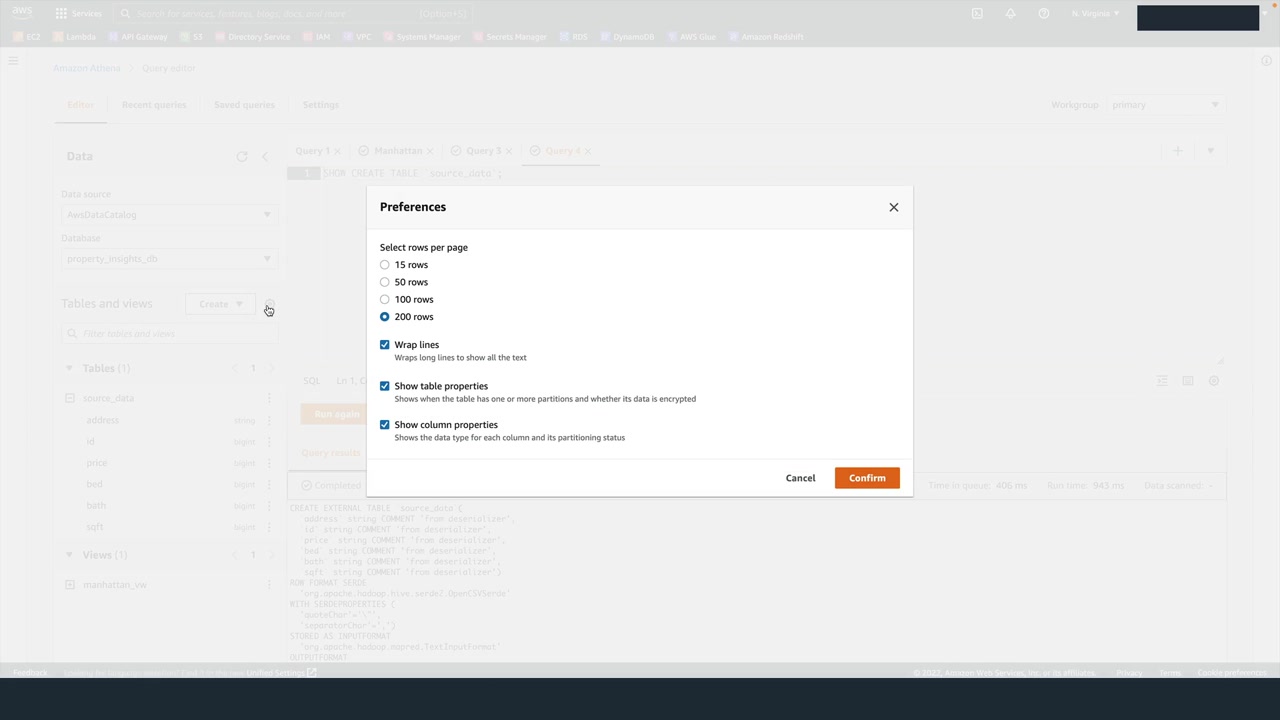This screenshot has width=1280, height=720.
Task: Open the editor preferences gear icon
Action: click(1214, 381)
